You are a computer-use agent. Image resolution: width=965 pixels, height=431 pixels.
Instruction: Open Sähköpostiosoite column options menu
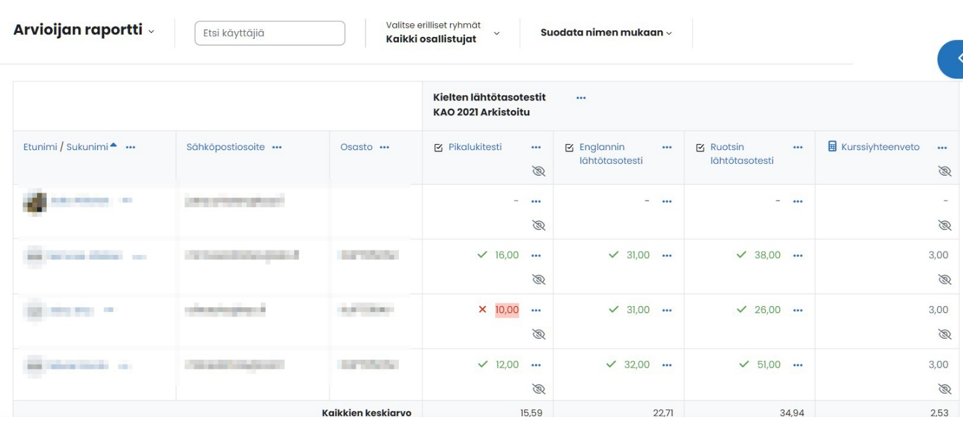277,148
